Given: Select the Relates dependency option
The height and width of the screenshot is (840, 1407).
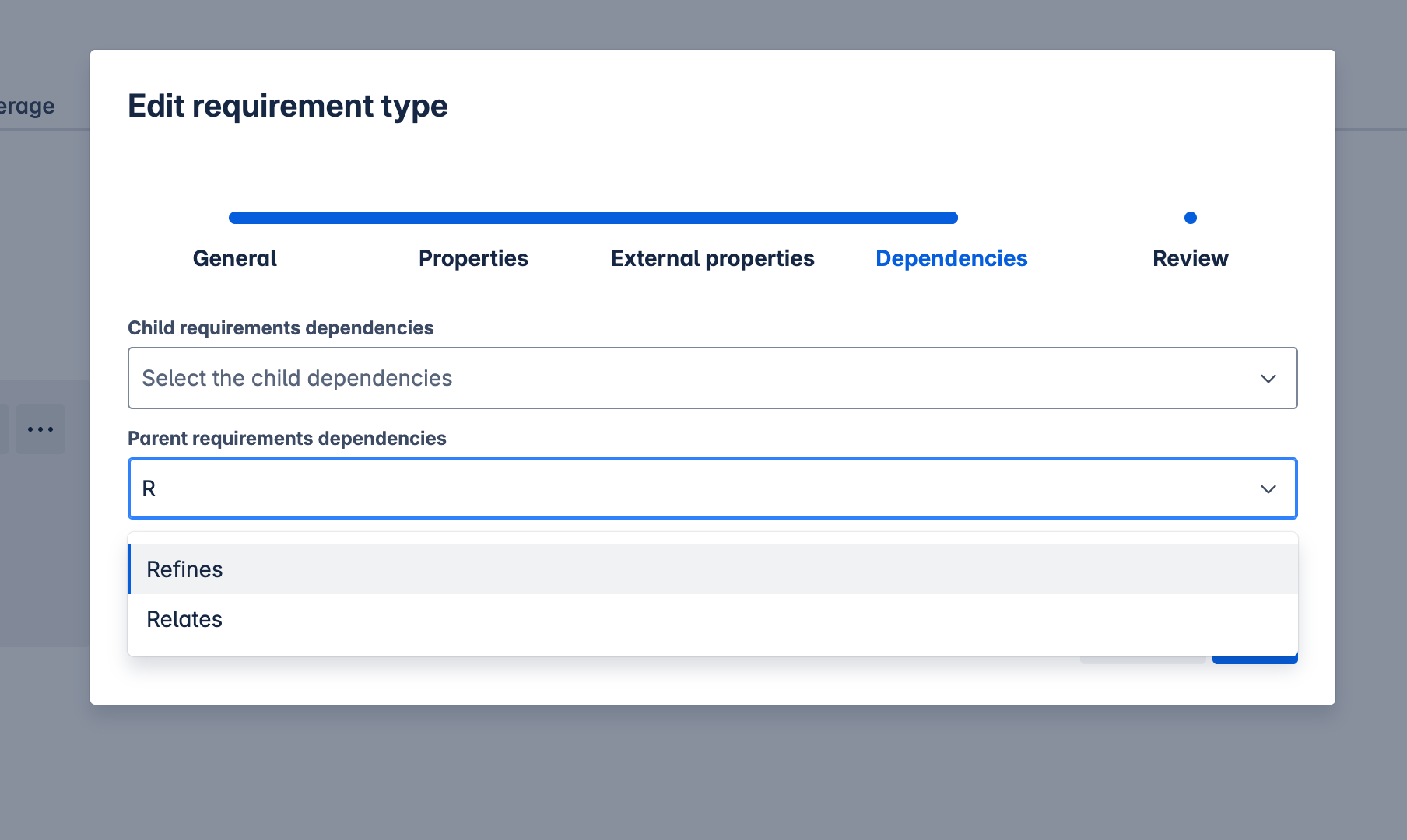Looking at the screenshot, I should [184, 619].
